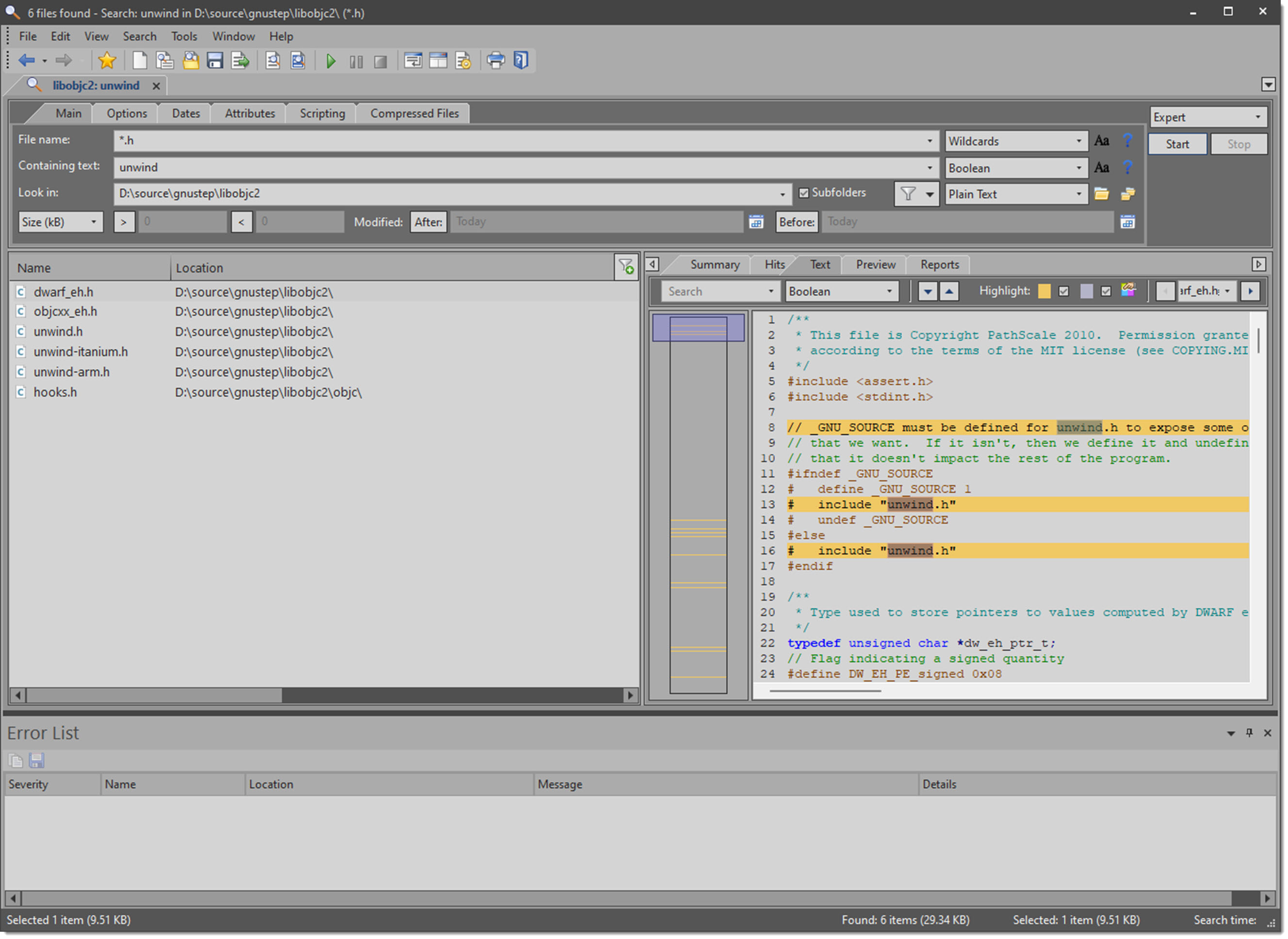
Task: Expand the Expert mode dropdown
Action: point(1208,117)
